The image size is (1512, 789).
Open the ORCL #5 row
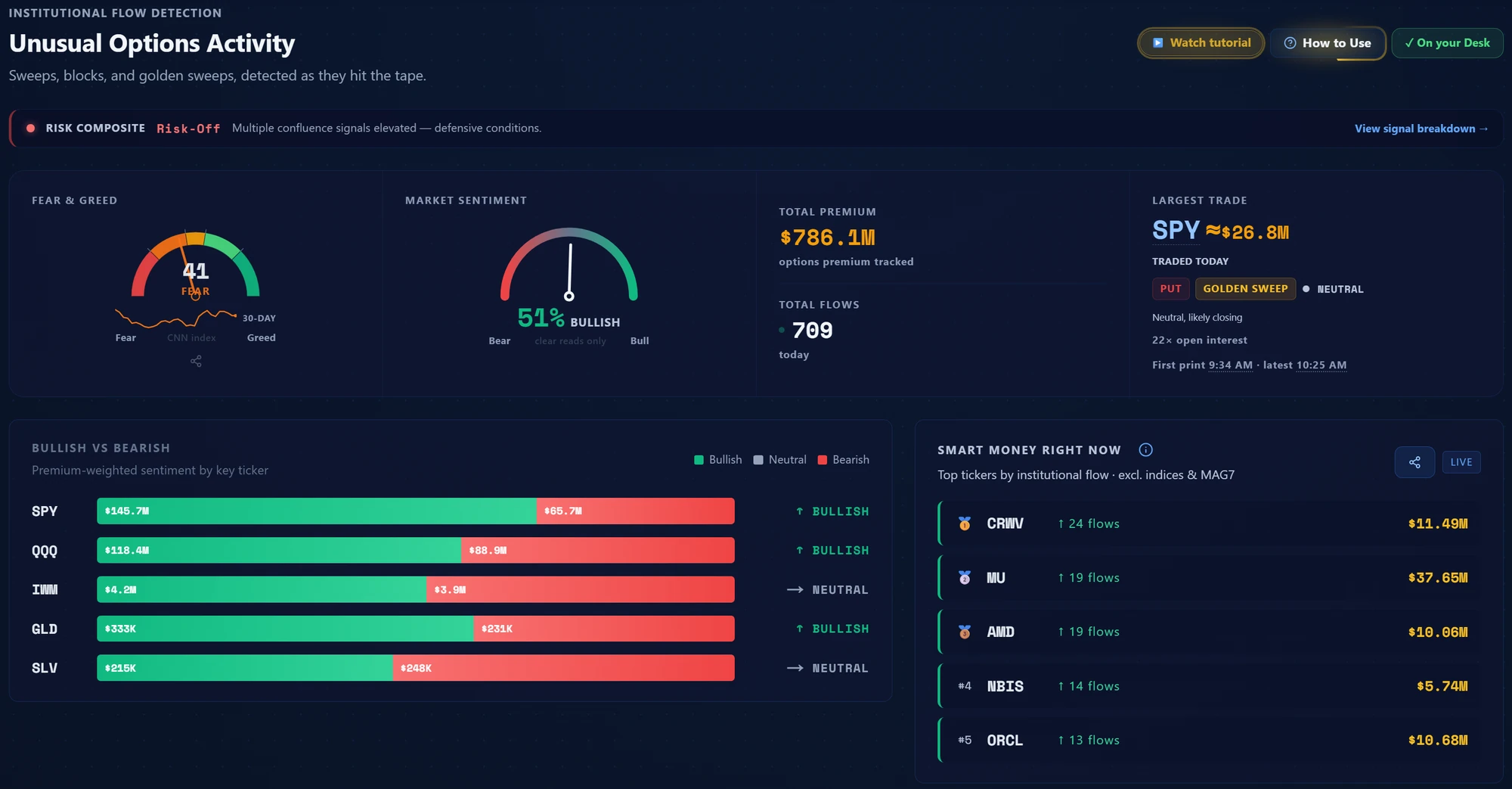[1209, 740]
